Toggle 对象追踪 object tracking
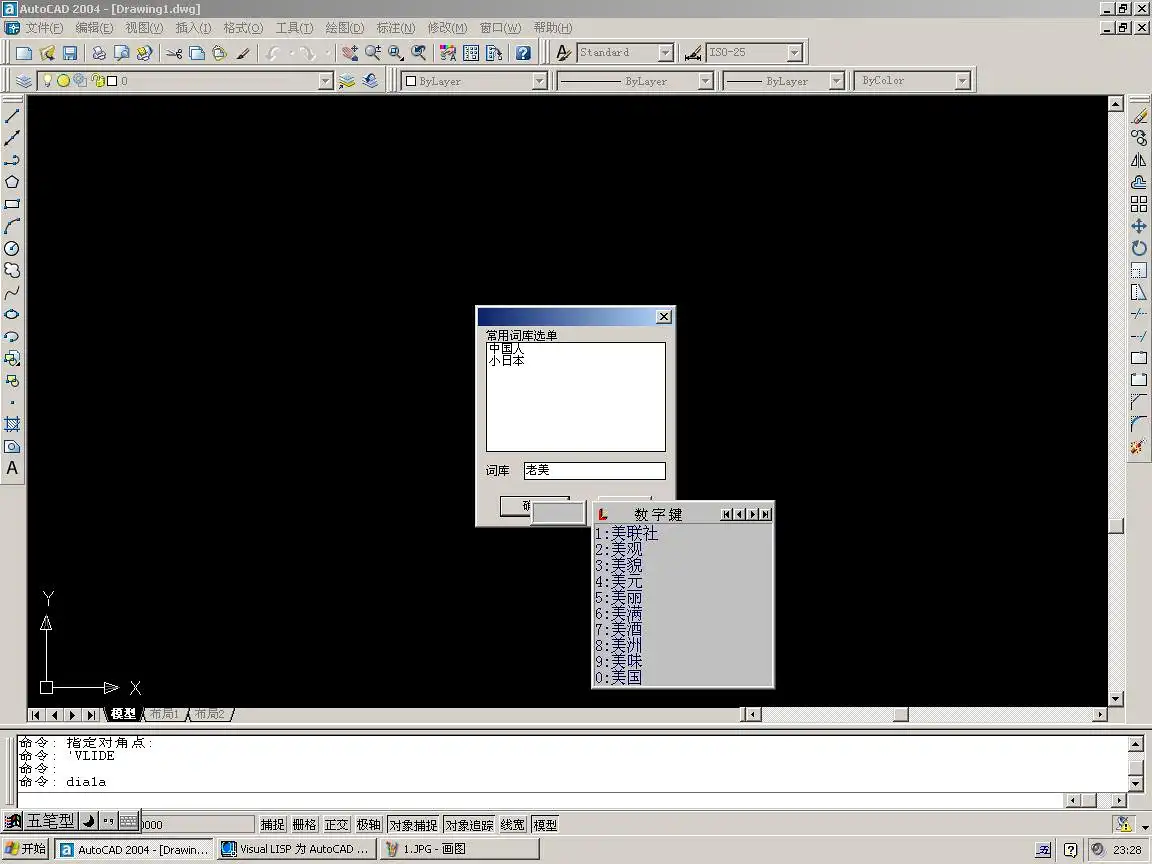This screenshot has width=1152, height=864. [469, 825]
